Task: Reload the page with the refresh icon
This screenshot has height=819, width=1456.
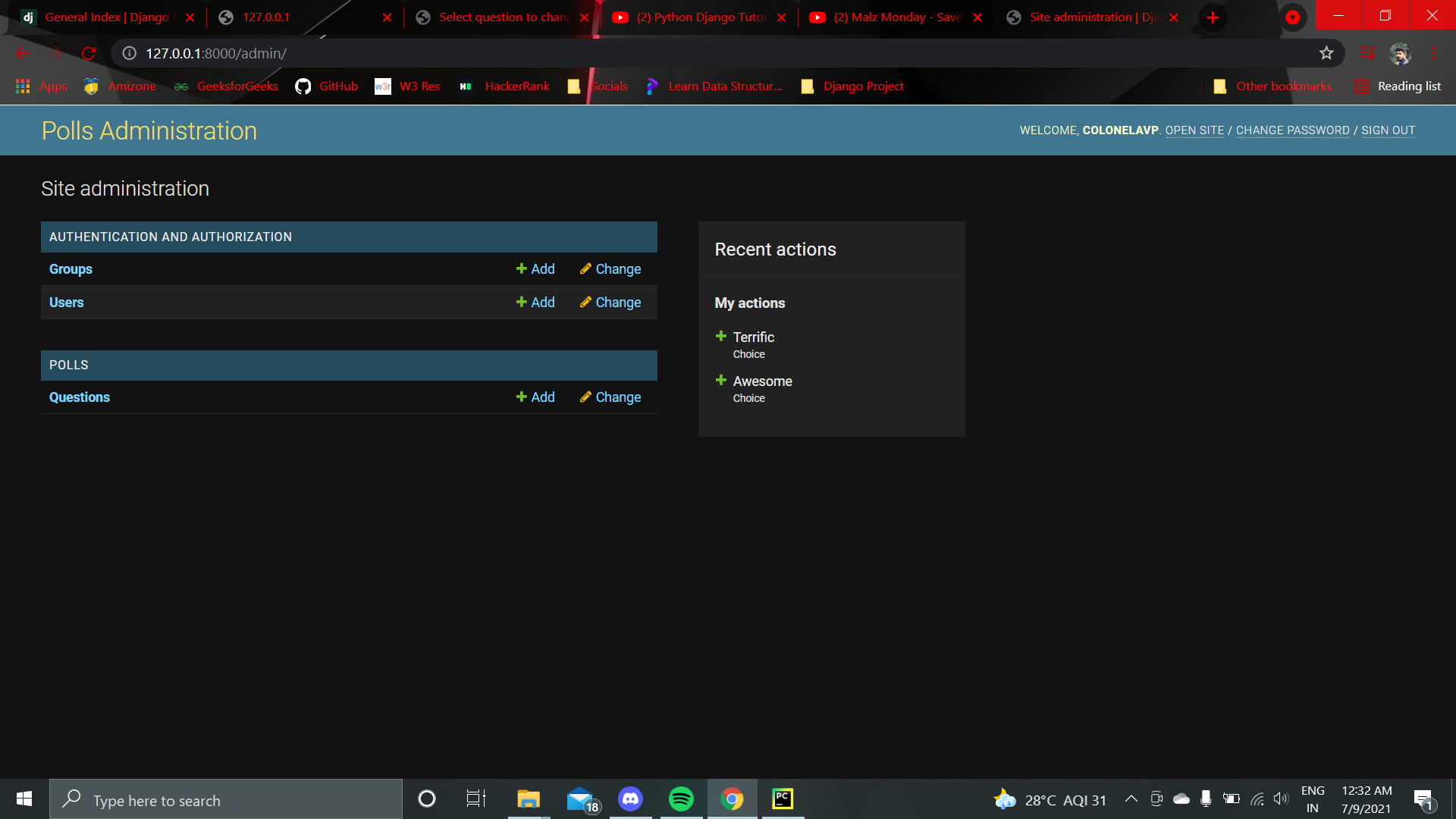Action: pos(89,53)
